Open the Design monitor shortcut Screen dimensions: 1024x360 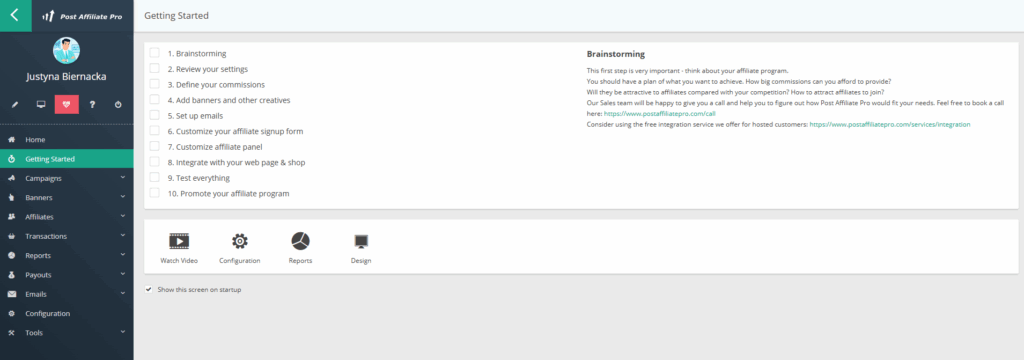pos(361,242)
